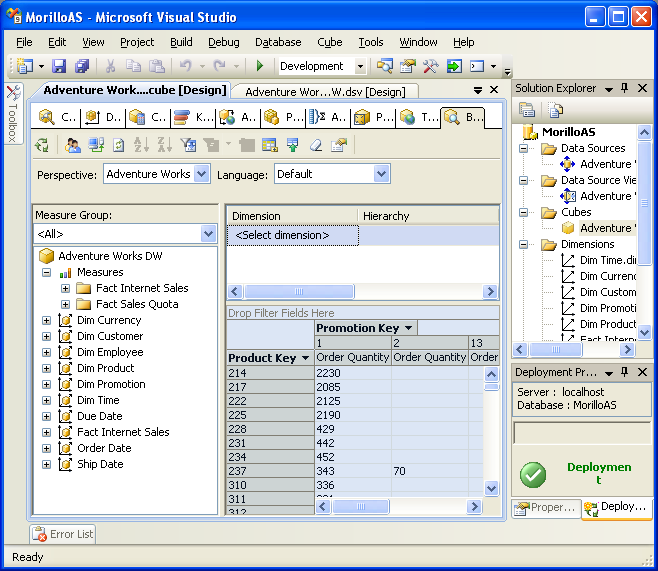Click the Save All toolbar icon
This screenshot has height=571, width=658.
click(82, 66)
